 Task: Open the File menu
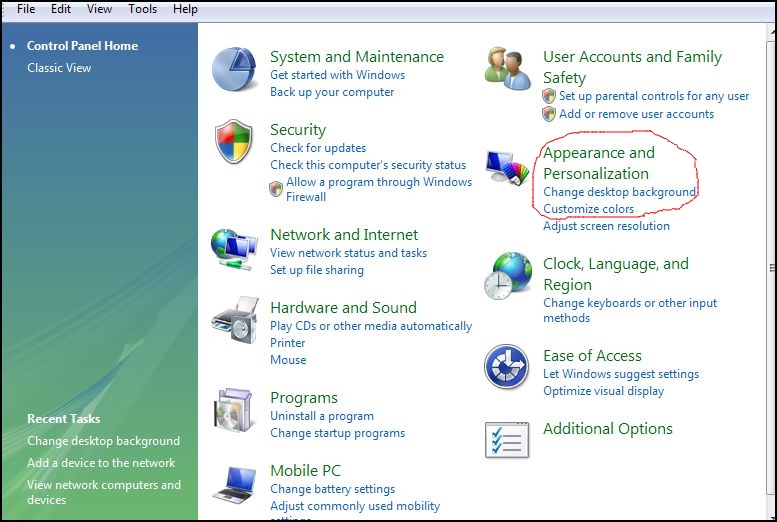pyautogui.click(x=26, y=9)
